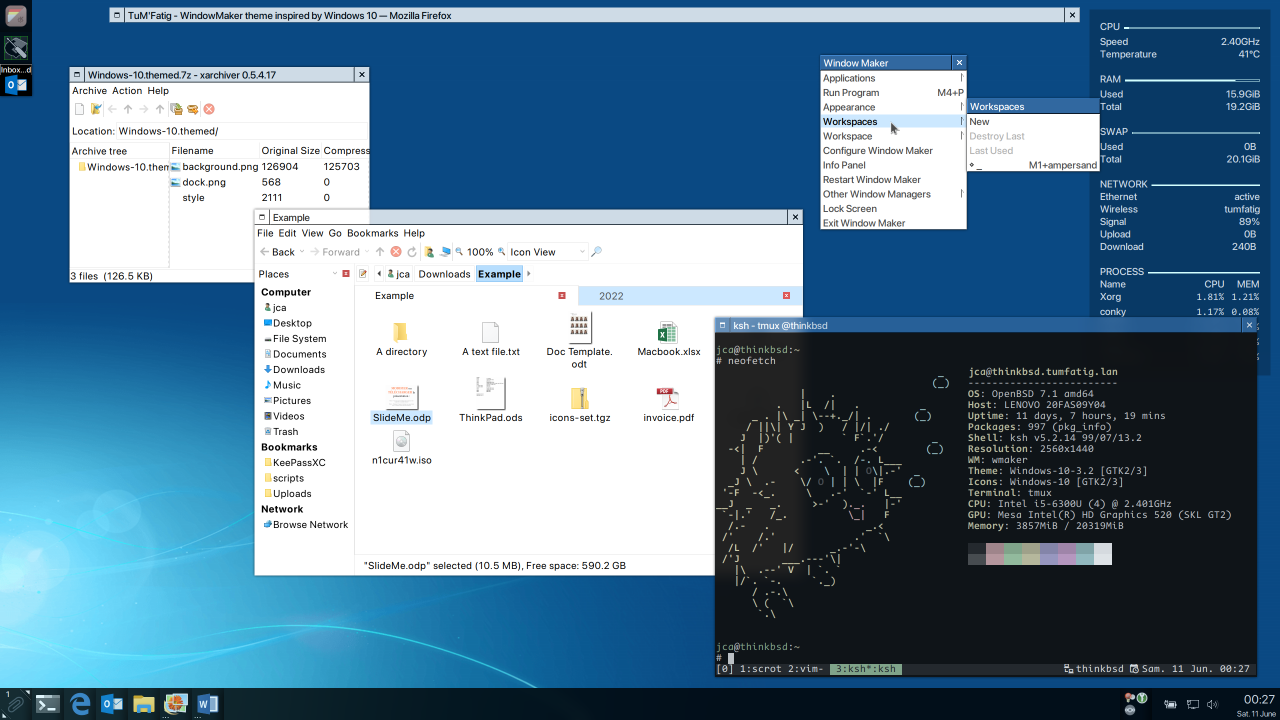Open the Edge browser from the dock
The width and height of the screenshot is (1280, 720).
pos(80,704)
